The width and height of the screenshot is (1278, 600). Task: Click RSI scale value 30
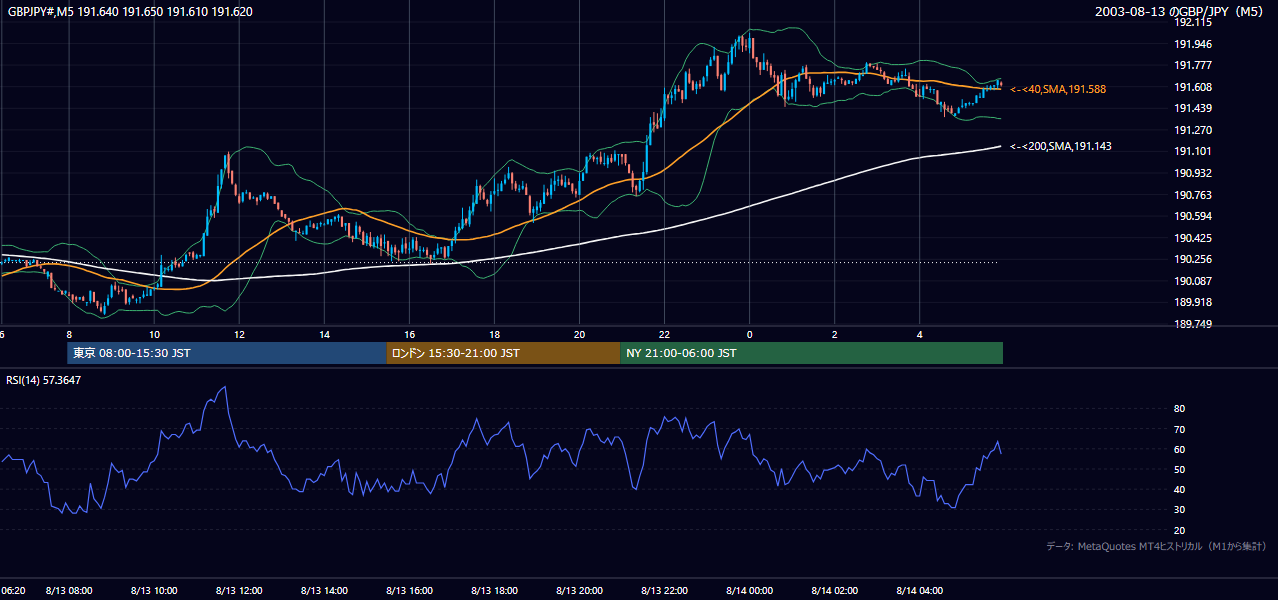click(x=1179, y=510)
